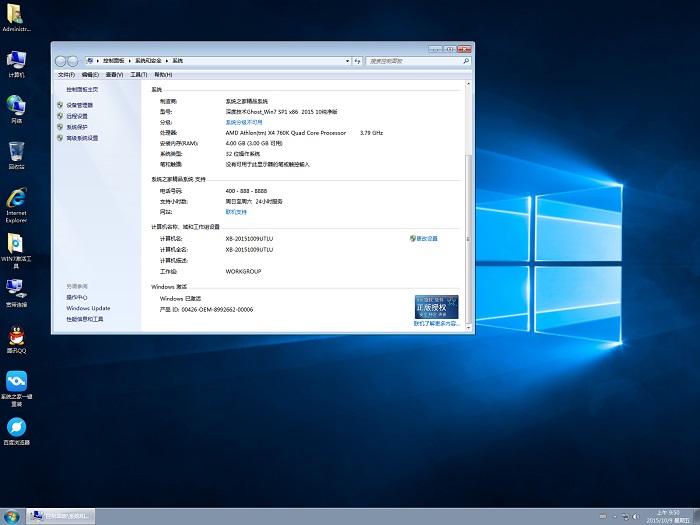The width and height of the screenshot is (700, 525).
Task: Click scrollbar up arrow in system window
Action: (x=468, y=84)
